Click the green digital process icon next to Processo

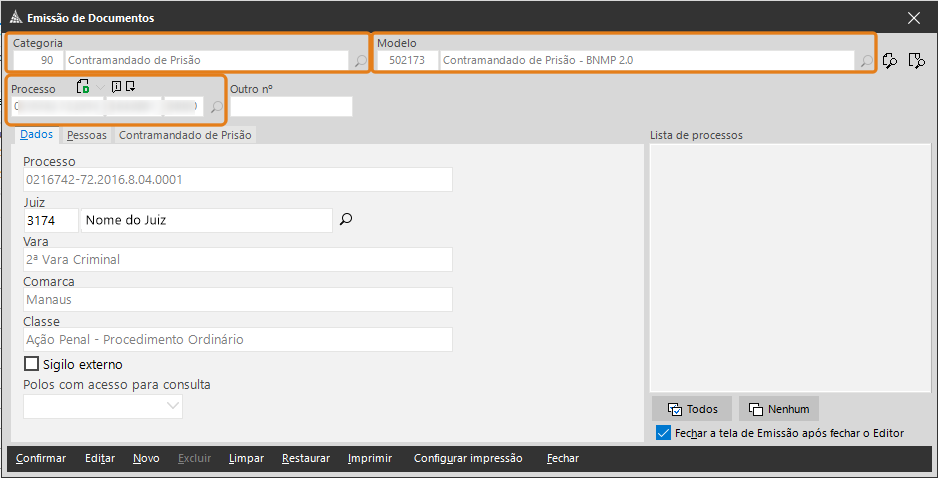coord(83,87)
